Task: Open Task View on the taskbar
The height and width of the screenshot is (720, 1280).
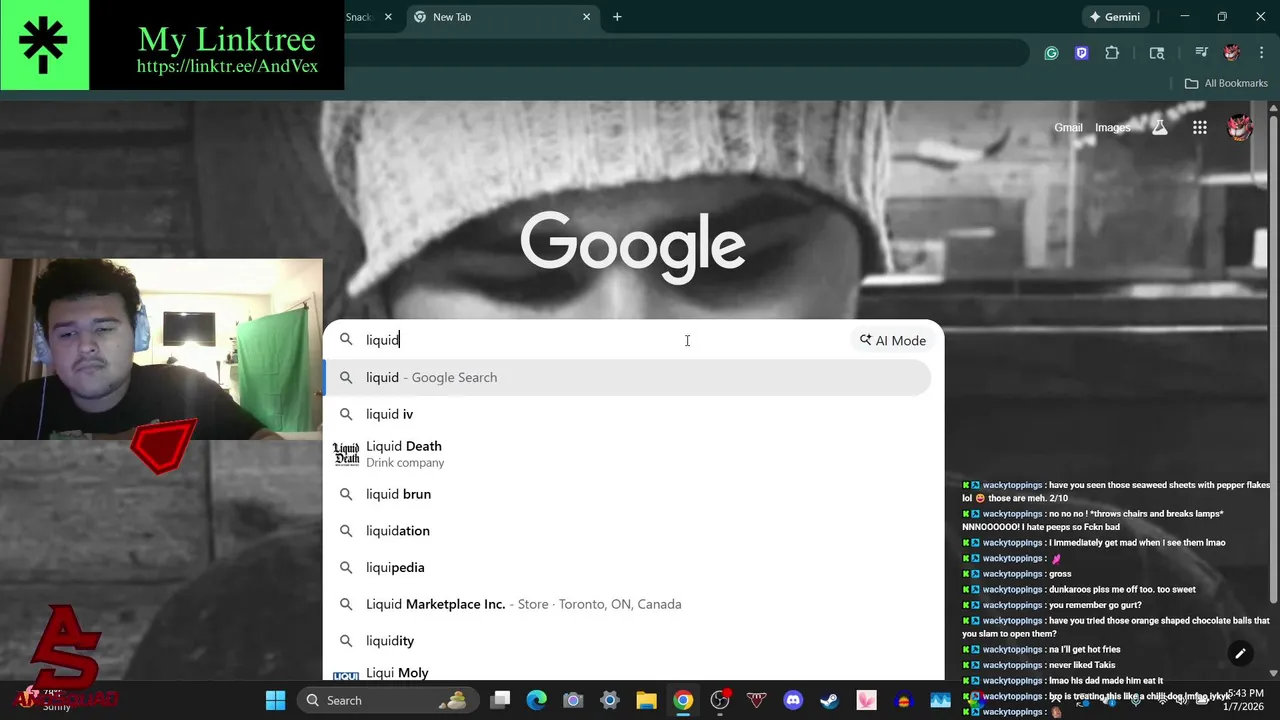Action: pos(501,700)
